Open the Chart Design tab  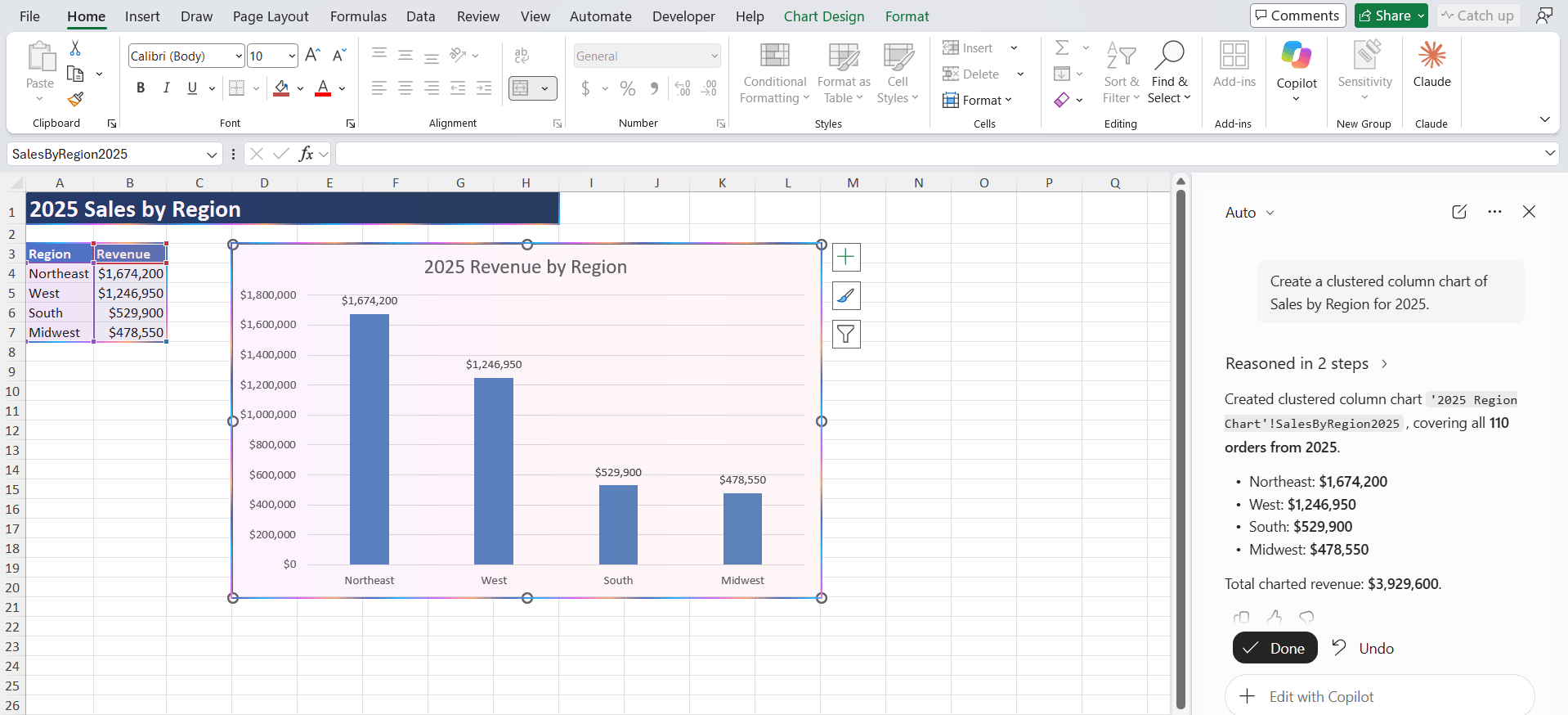coord(823,16)
